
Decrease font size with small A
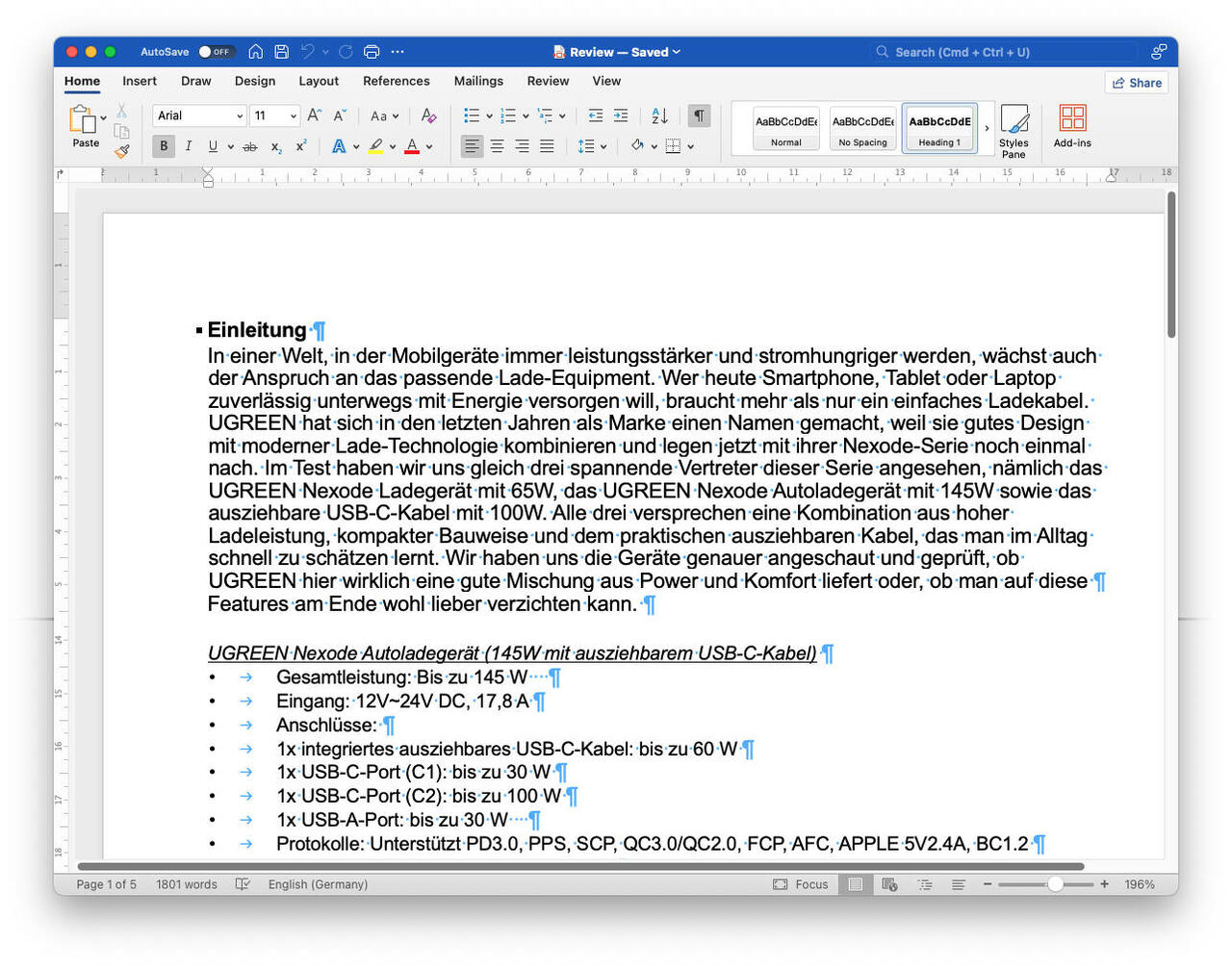coord(340,115)
